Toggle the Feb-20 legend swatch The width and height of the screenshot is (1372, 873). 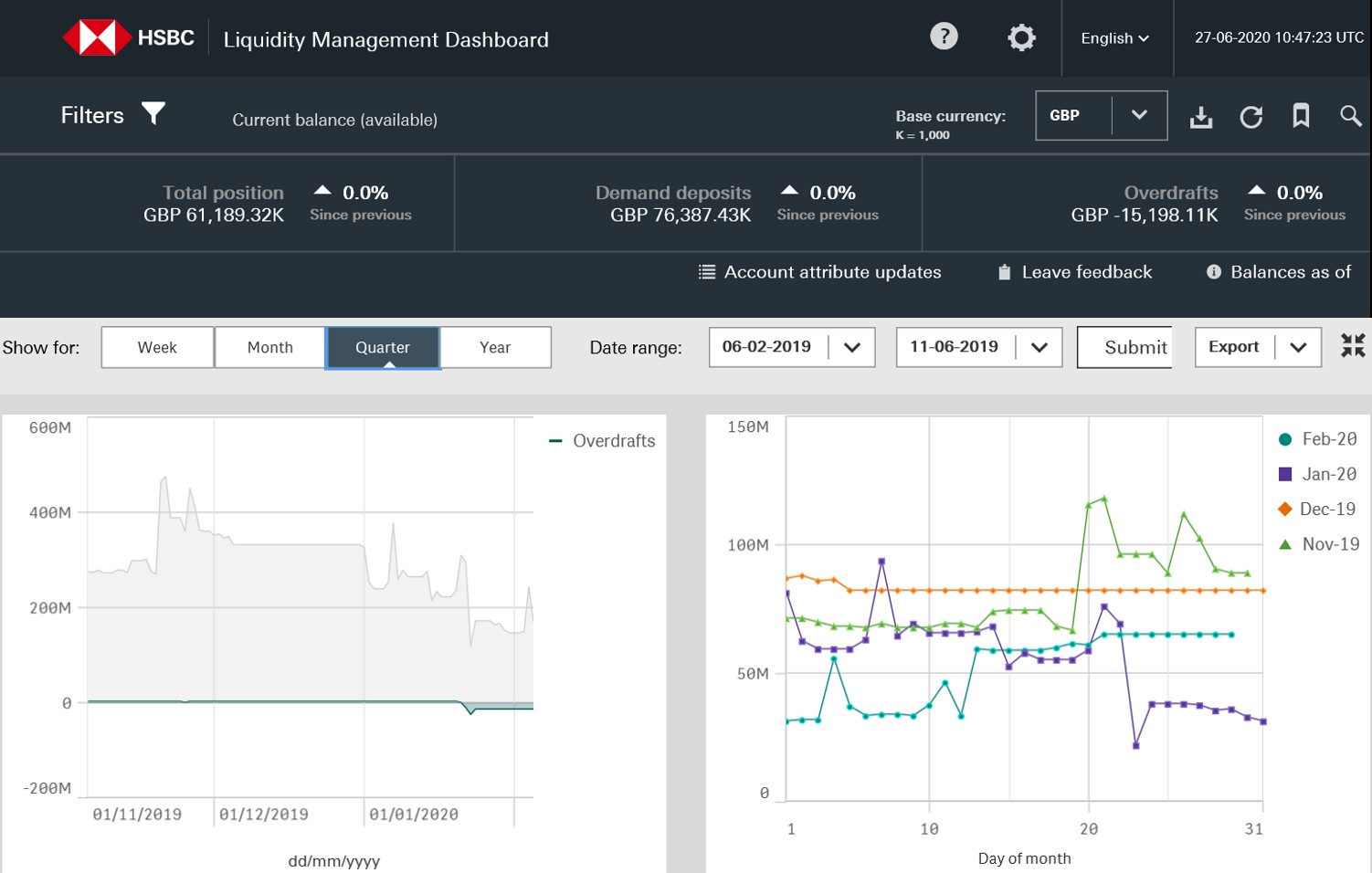coord(1283,438)
